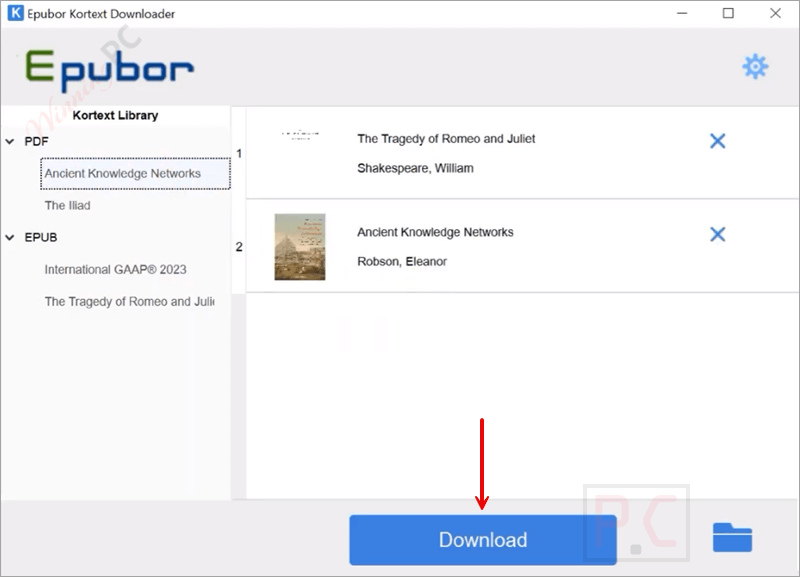
Task: Click the title Ancient Knowledge Networks in queue
Action: pyautogui.click(x=435, y=232)
